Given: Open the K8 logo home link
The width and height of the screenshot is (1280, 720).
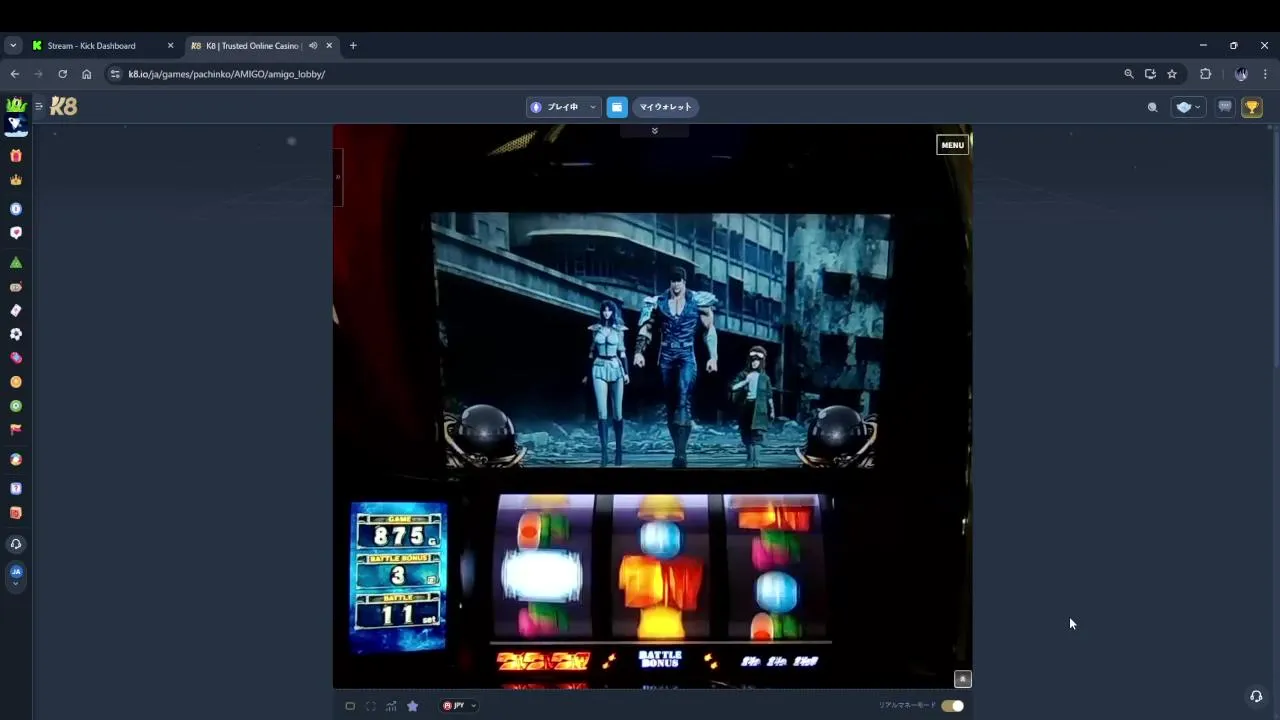Looking at the screenshot, I should point(63,106).
